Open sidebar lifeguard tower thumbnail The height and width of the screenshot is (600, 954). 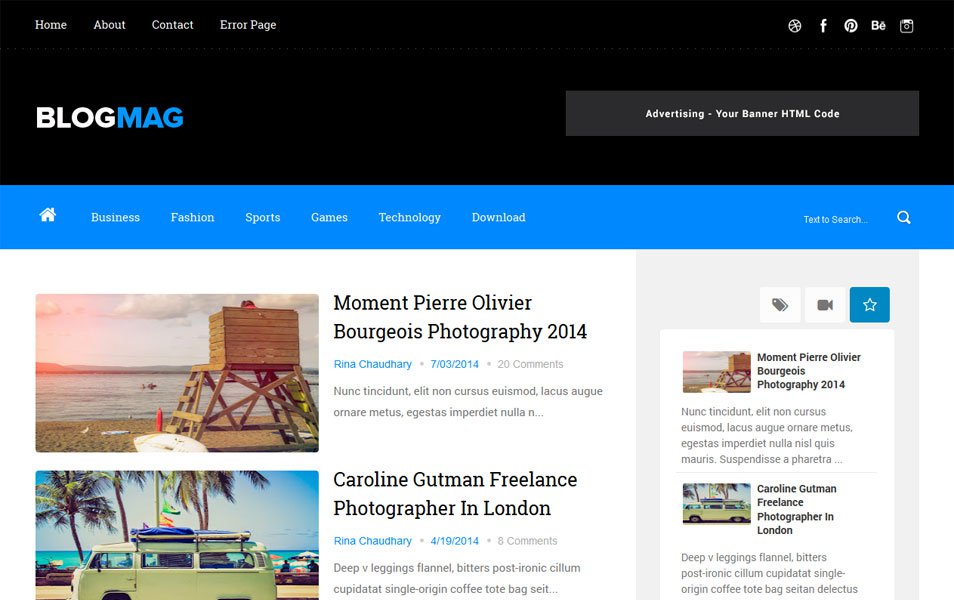(717, 372)
